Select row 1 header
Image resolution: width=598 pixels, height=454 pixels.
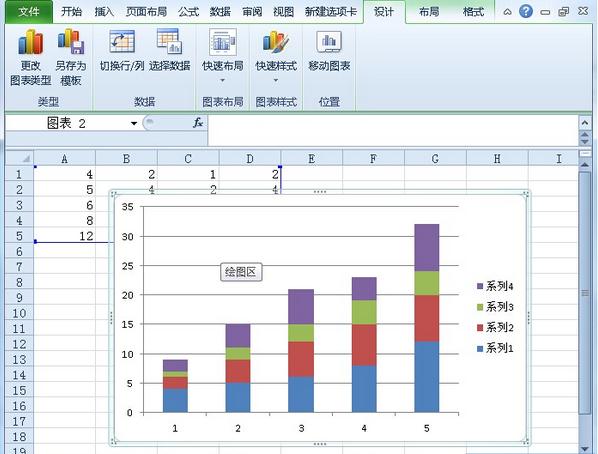pos(19,174)
